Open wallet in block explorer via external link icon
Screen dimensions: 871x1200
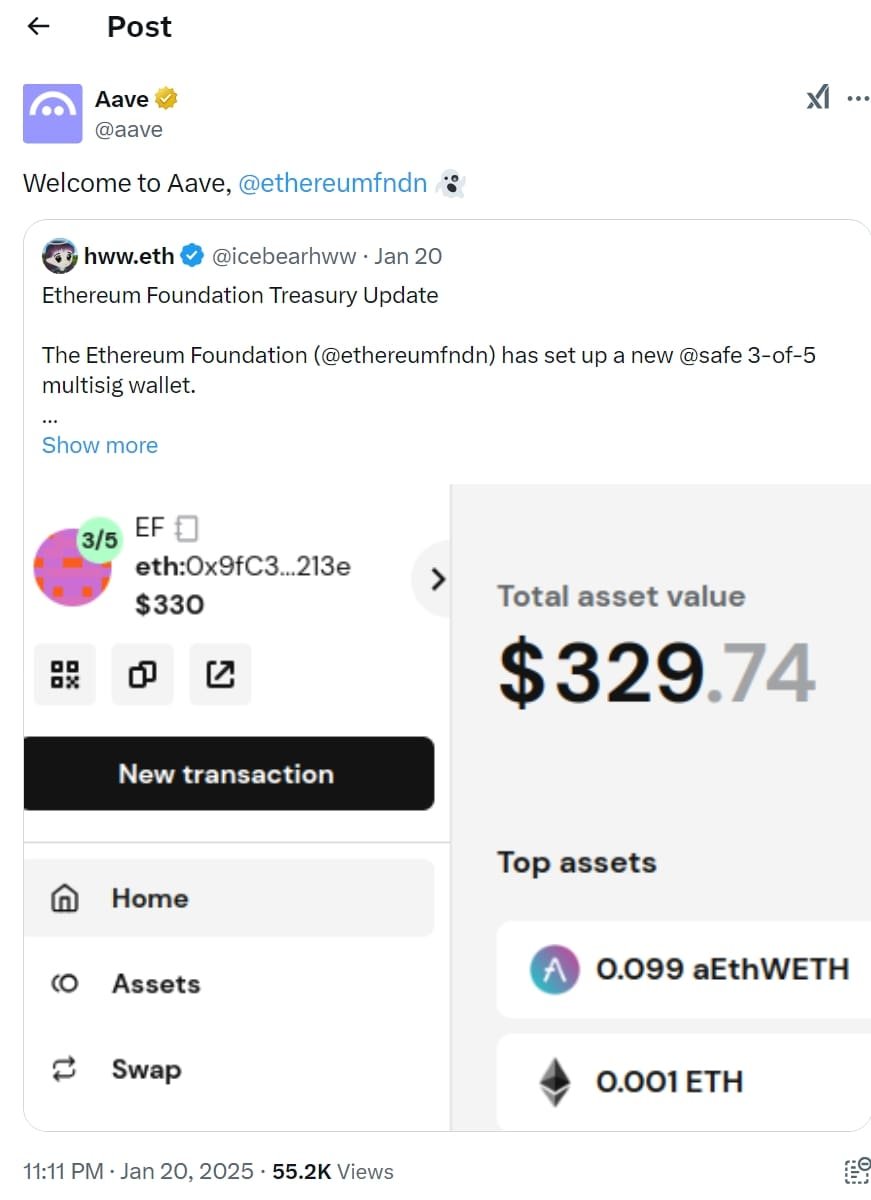pyautogui.click(x=220, y=674)
